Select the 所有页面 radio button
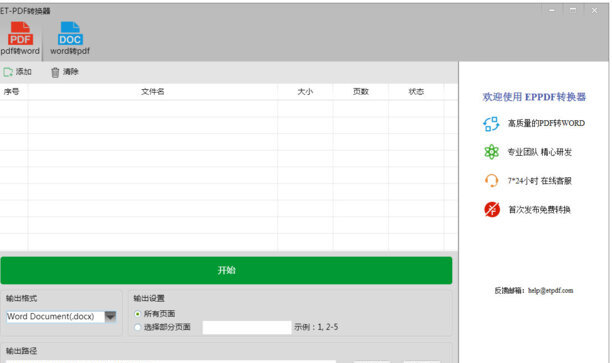This screenshot has width=612, height=363. pyautogui.click(x=137, y=314)
